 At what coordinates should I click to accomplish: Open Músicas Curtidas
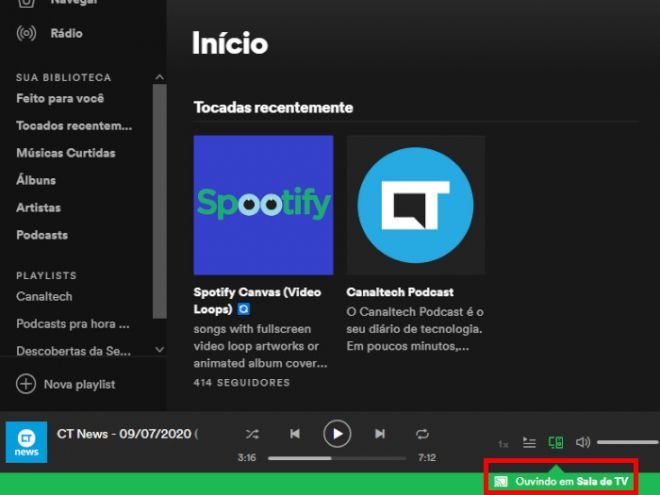[66, 153]
